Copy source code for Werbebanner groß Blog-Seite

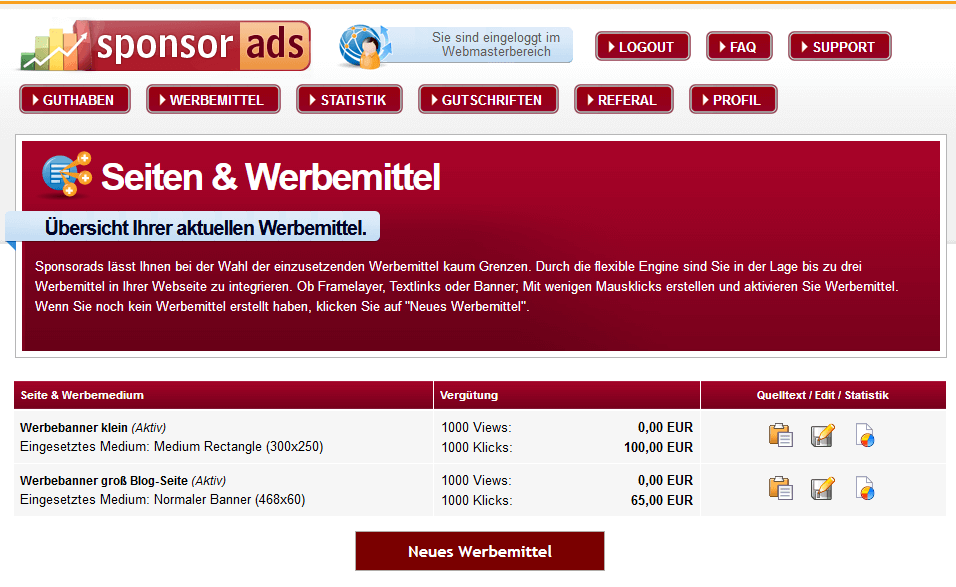(780, 489)
